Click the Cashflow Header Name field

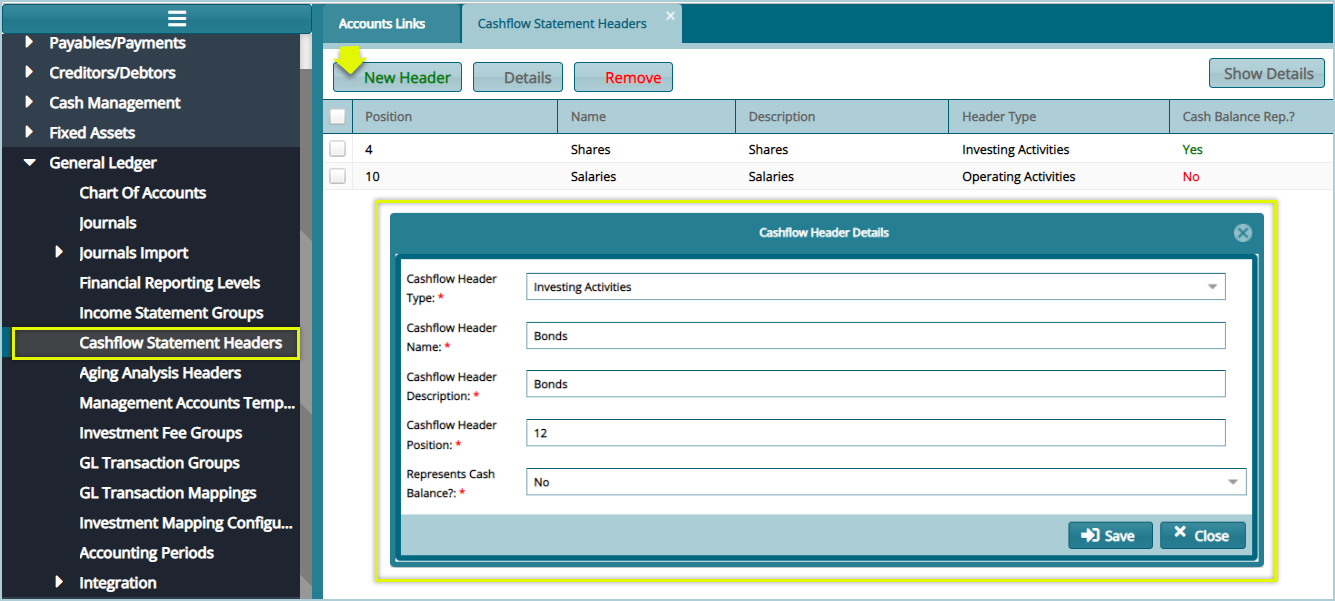(x=875, y=336)
